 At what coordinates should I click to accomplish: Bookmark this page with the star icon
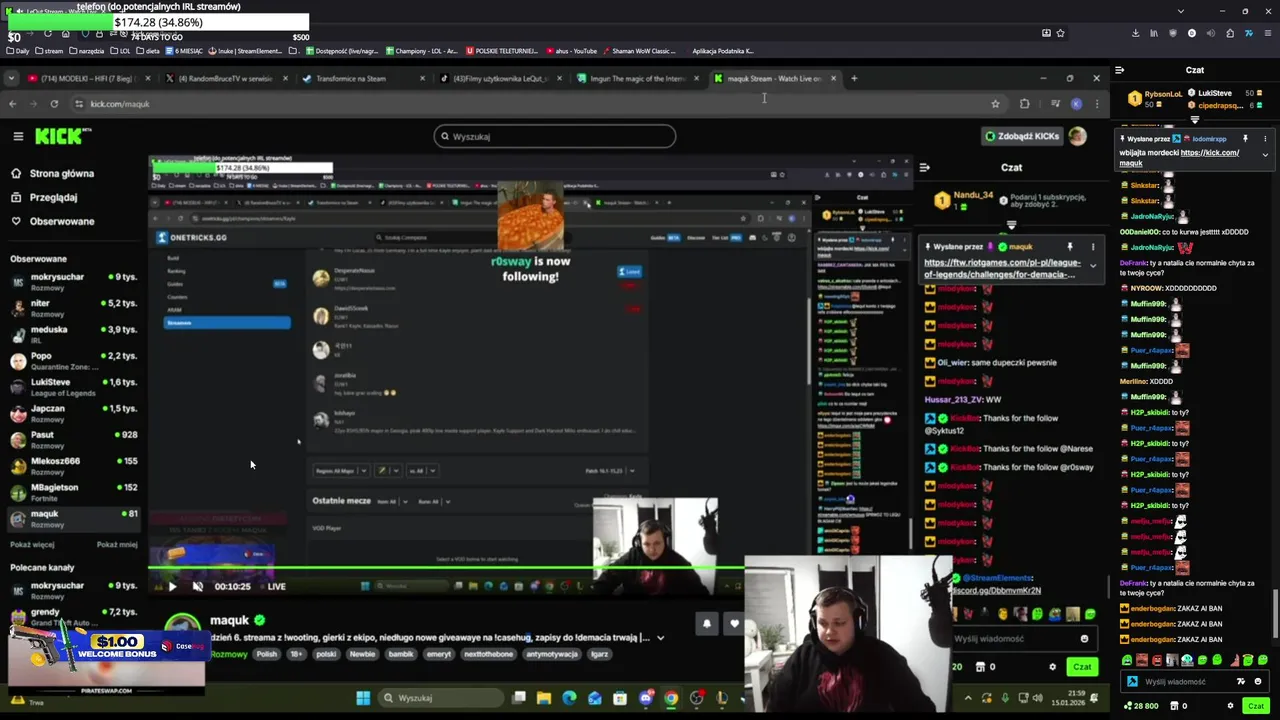click(995, 104)
